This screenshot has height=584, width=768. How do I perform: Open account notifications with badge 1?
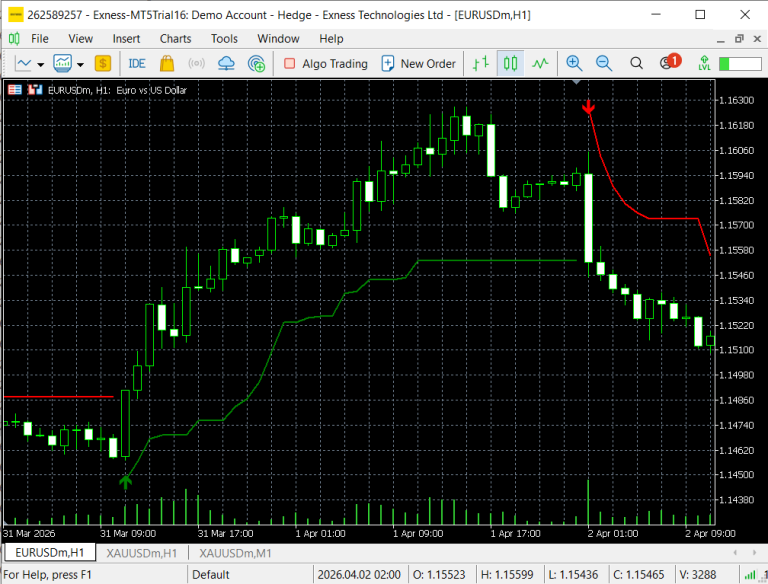(x=670, y=62)
